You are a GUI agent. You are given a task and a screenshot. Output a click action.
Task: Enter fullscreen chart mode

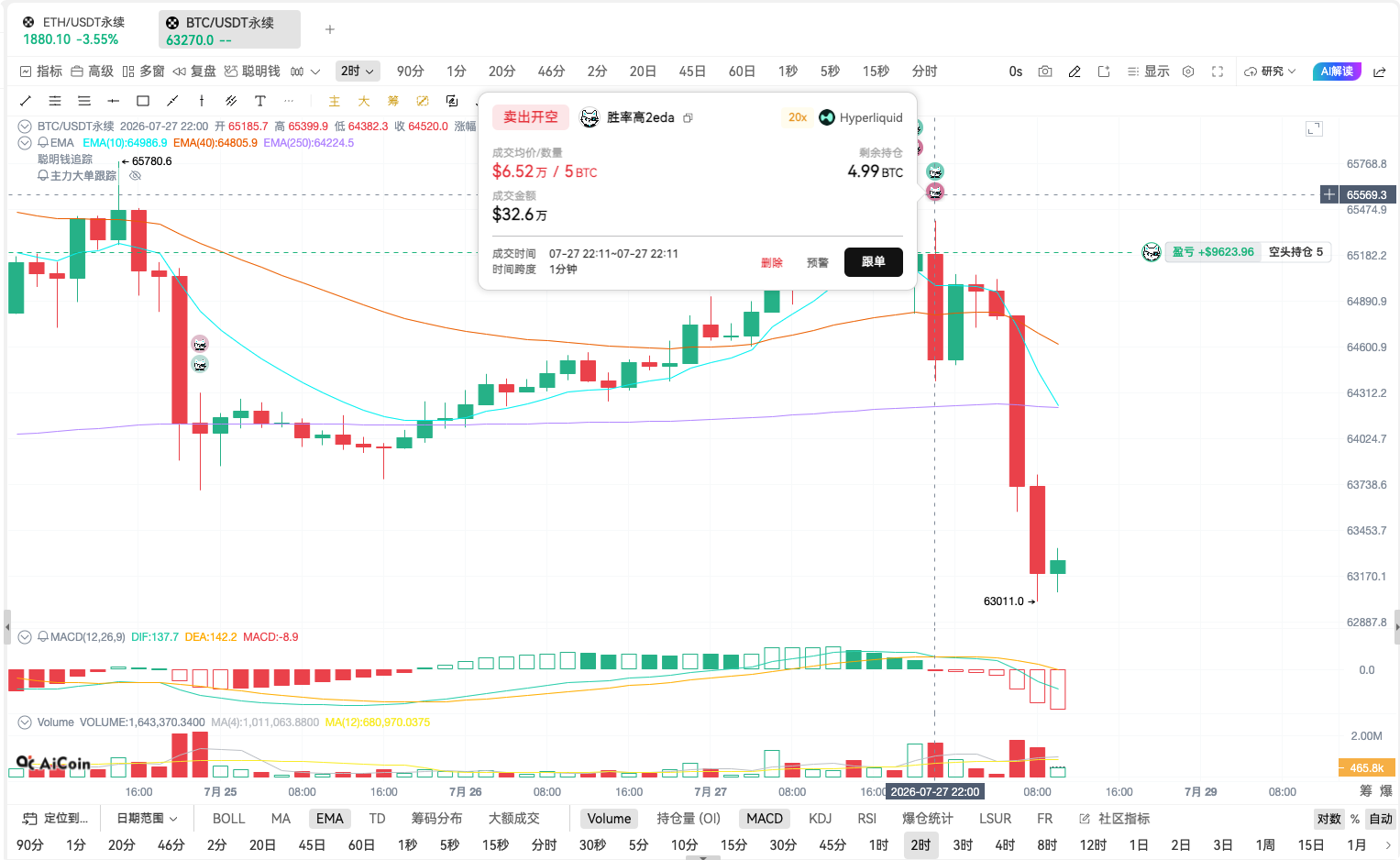click(1218, 72)
